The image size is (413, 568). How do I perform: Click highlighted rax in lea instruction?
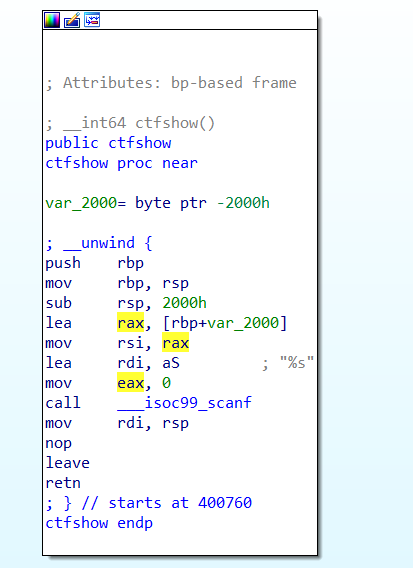coord(130,323)
